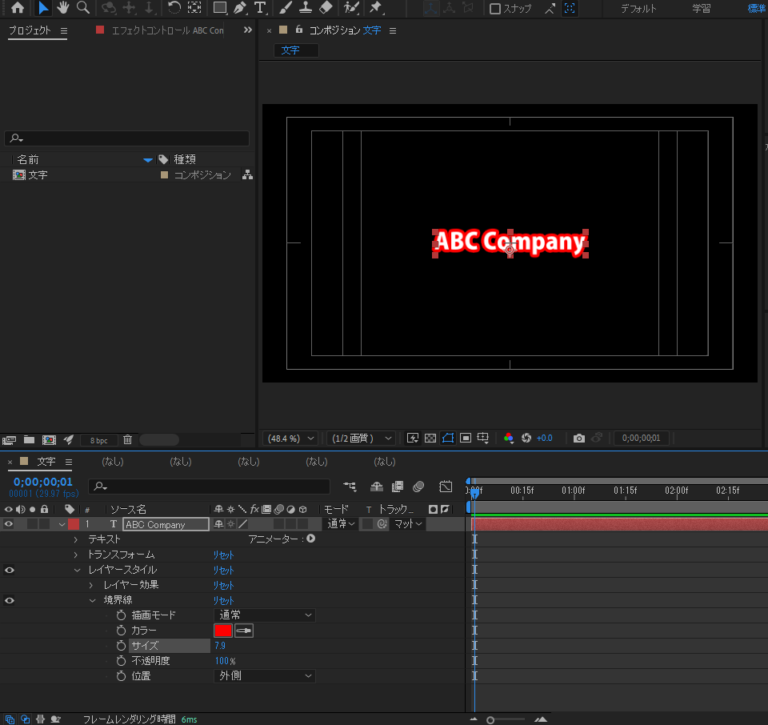The height and width of the screenshot is (725, 768).
Task: Select the Pen tool
Action: [240, 8]
